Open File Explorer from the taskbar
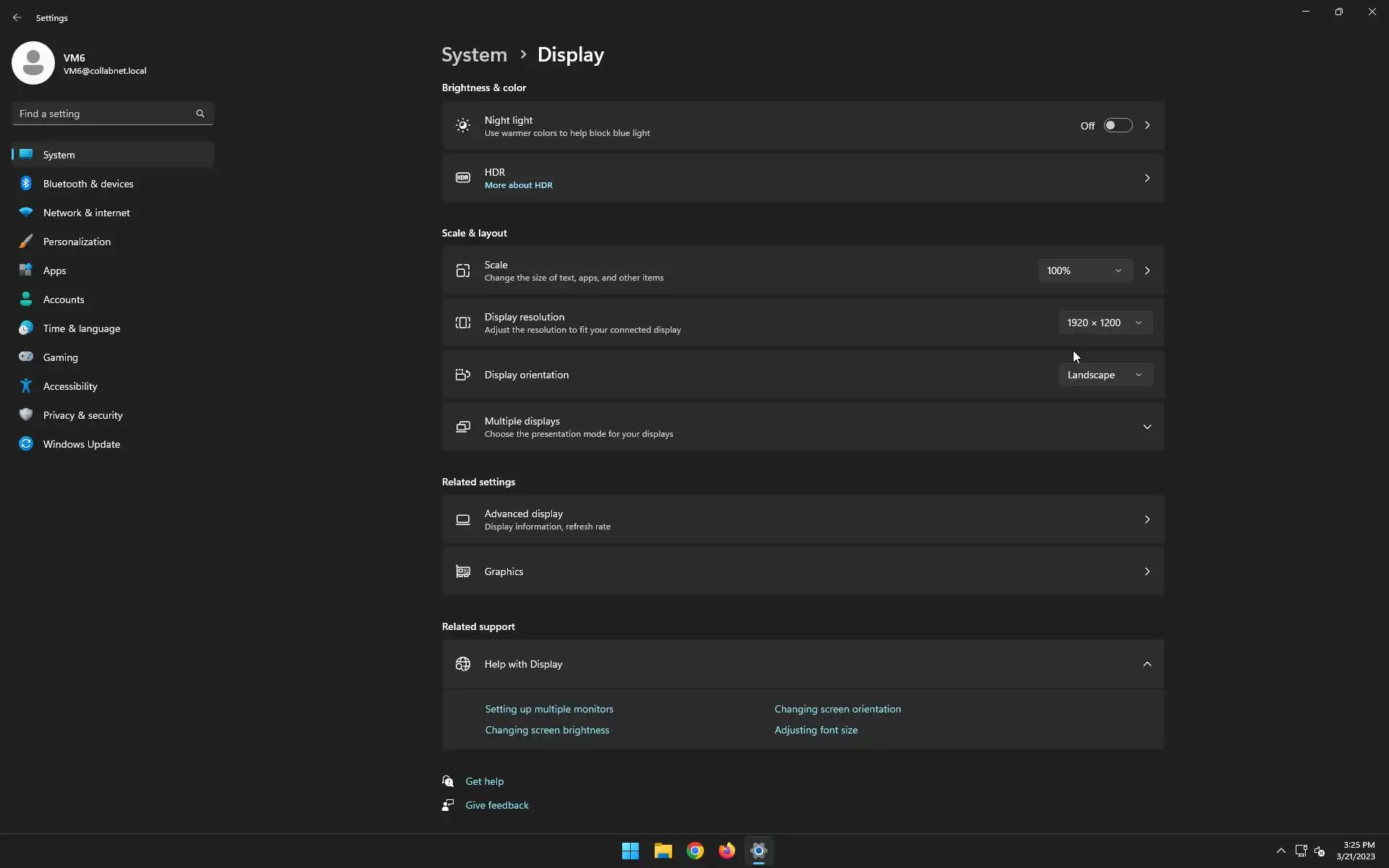The image size is (1389, 868). point(663,851)
